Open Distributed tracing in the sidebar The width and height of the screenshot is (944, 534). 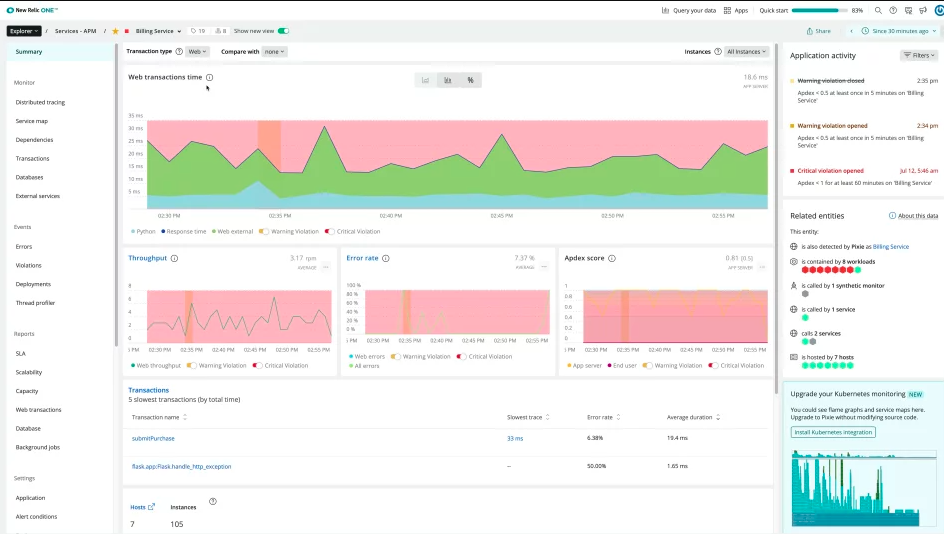pyautogui.click(x=40, y=102)
